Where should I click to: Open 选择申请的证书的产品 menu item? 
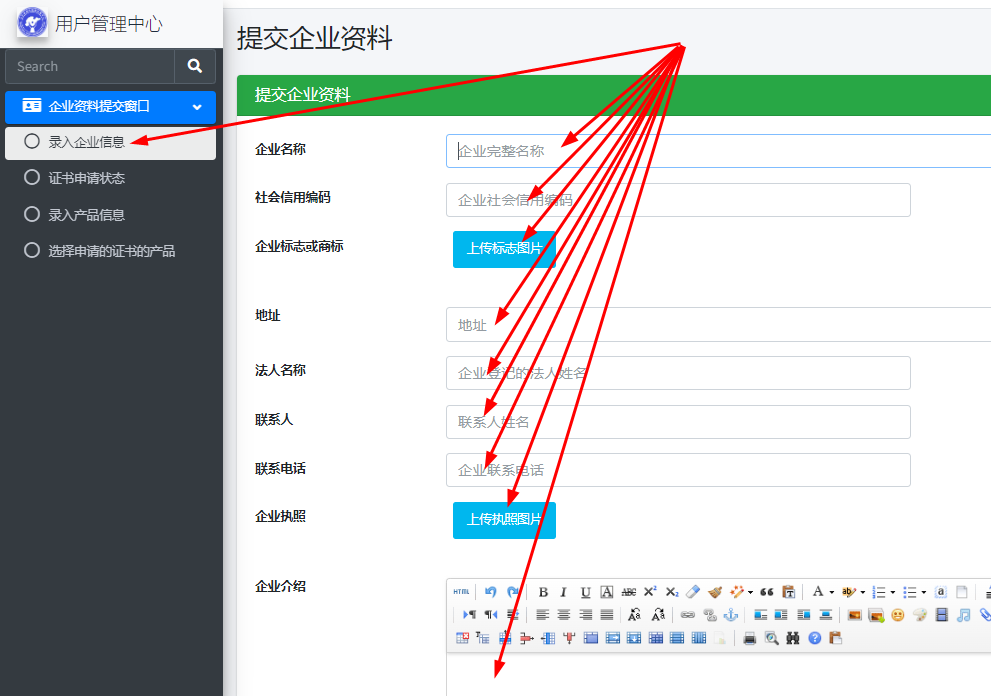pyautogui.click(x=111, y=250)
